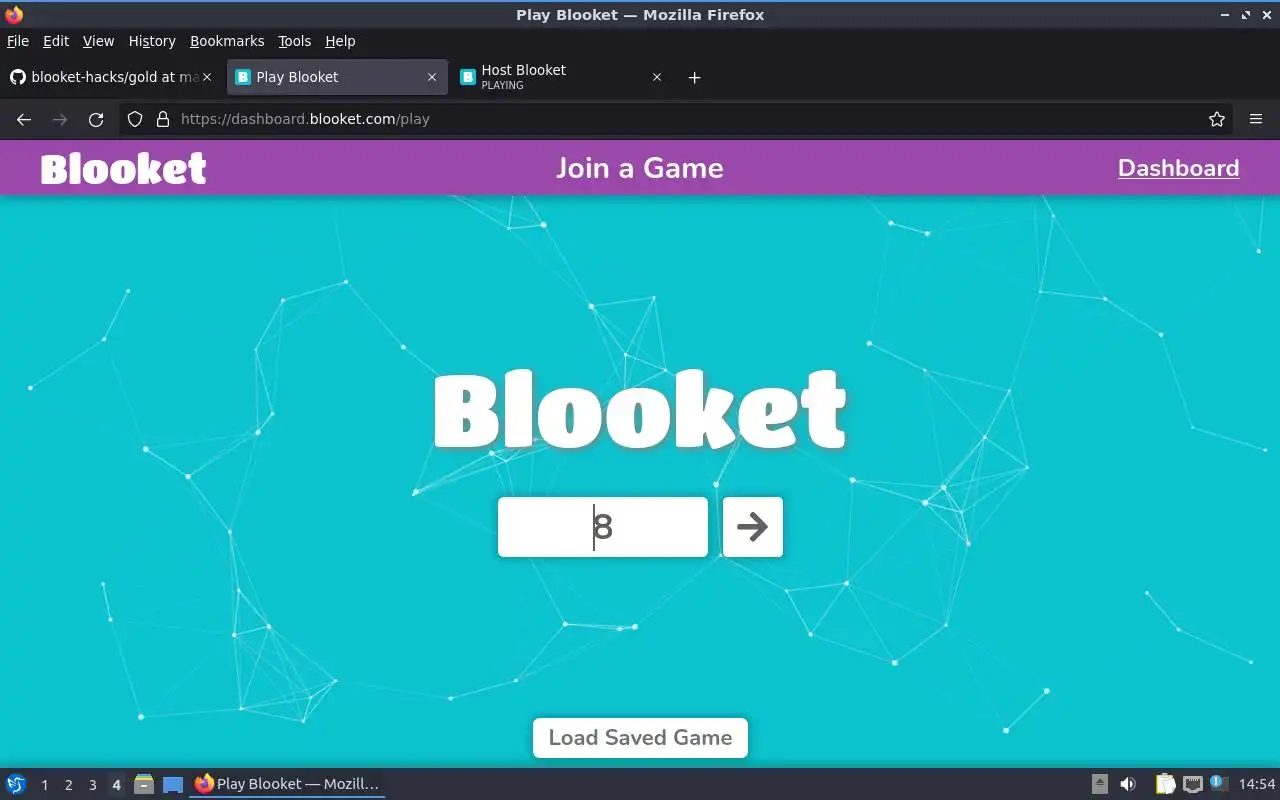This screenshot has height=800, width=1280.
Task: Open file manager from taskbar
Action: [x=144, y=784]
